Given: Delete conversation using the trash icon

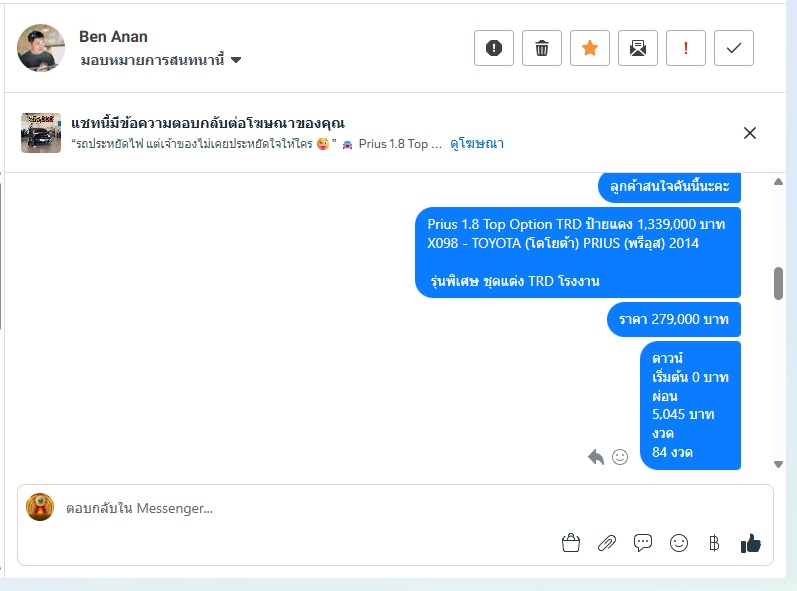Looking at the screenshot, I should click(542, 48).
